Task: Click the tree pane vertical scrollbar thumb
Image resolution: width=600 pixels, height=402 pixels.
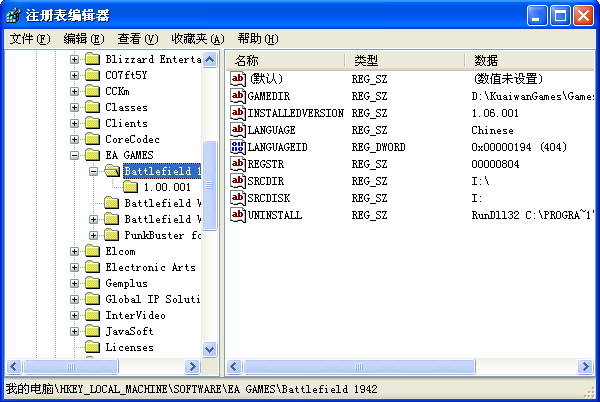Action: coord(210,186)
